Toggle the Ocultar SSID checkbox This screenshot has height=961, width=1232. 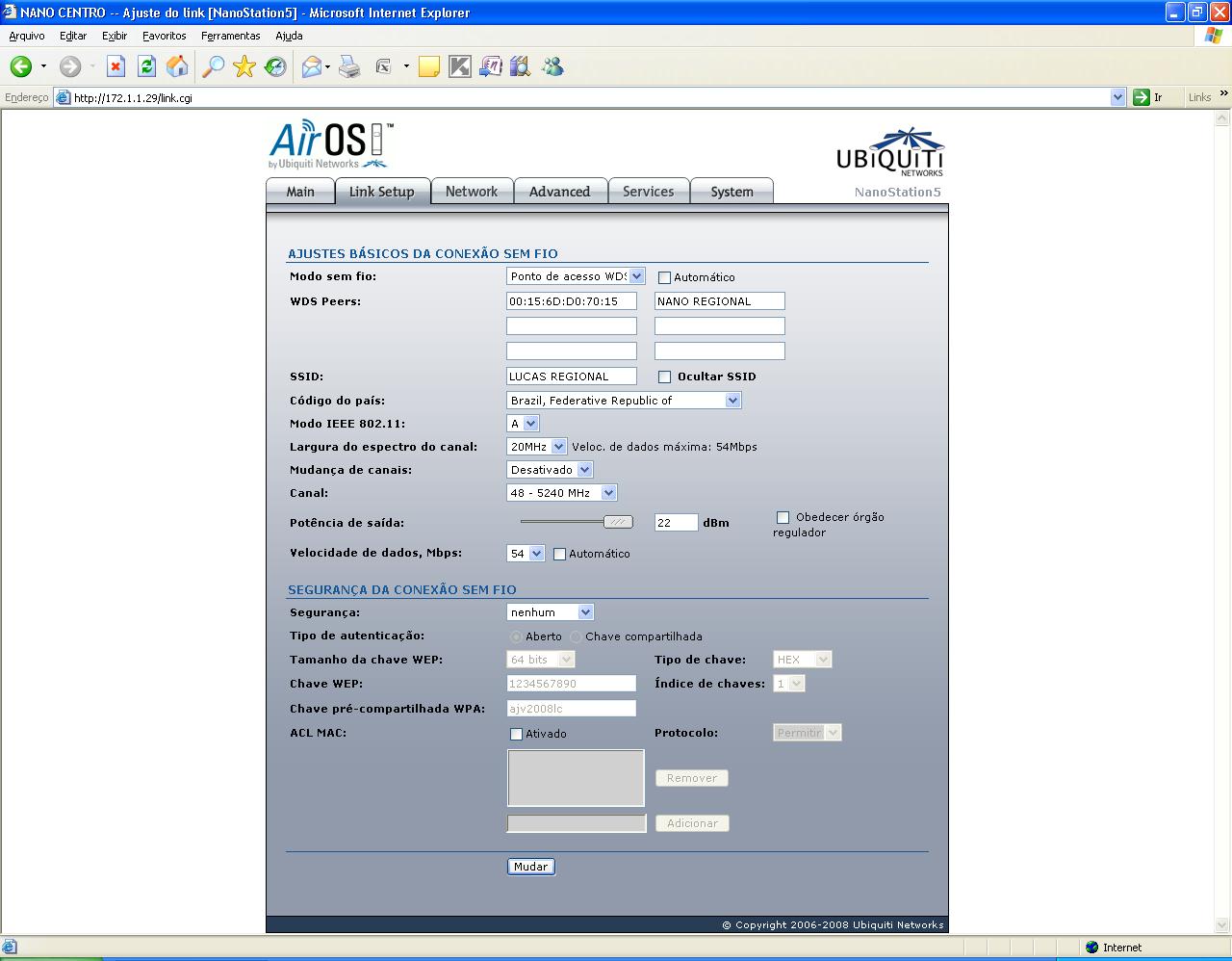(664, 377)
